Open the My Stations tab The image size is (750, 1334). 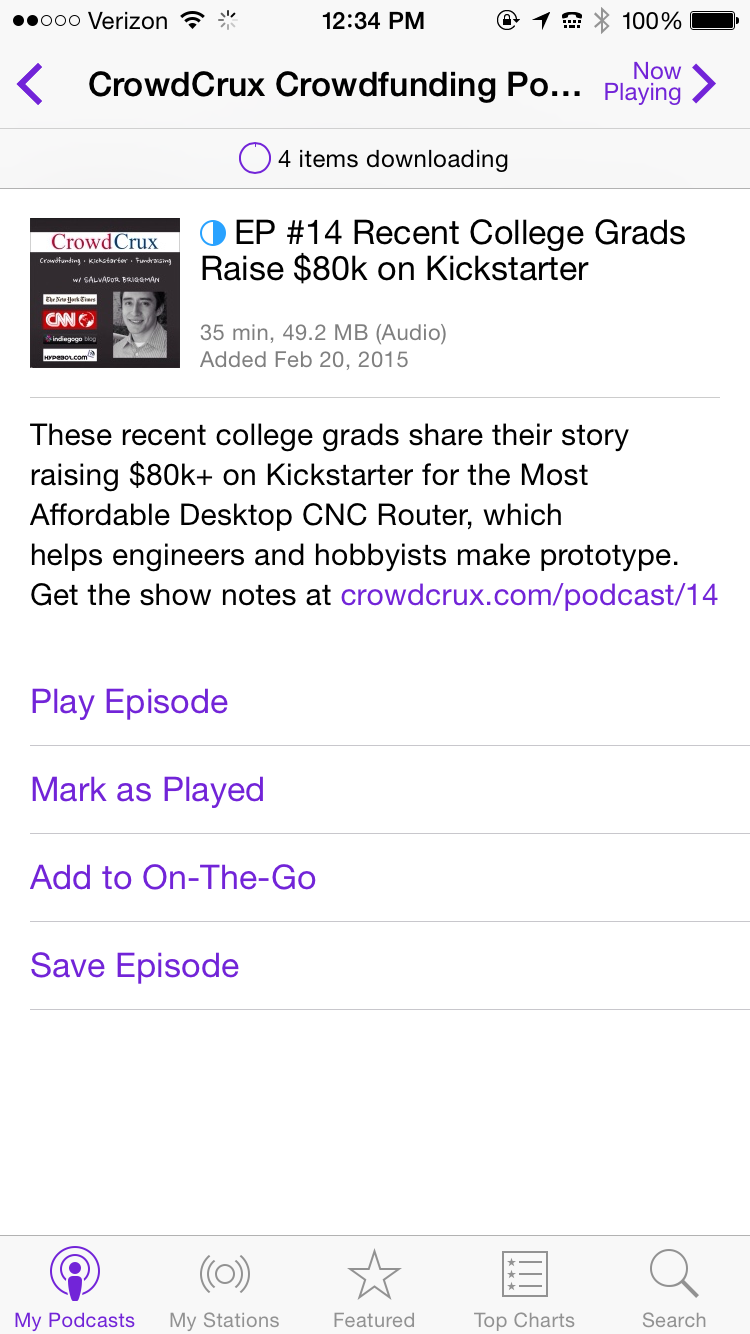tap(224, 1274)
